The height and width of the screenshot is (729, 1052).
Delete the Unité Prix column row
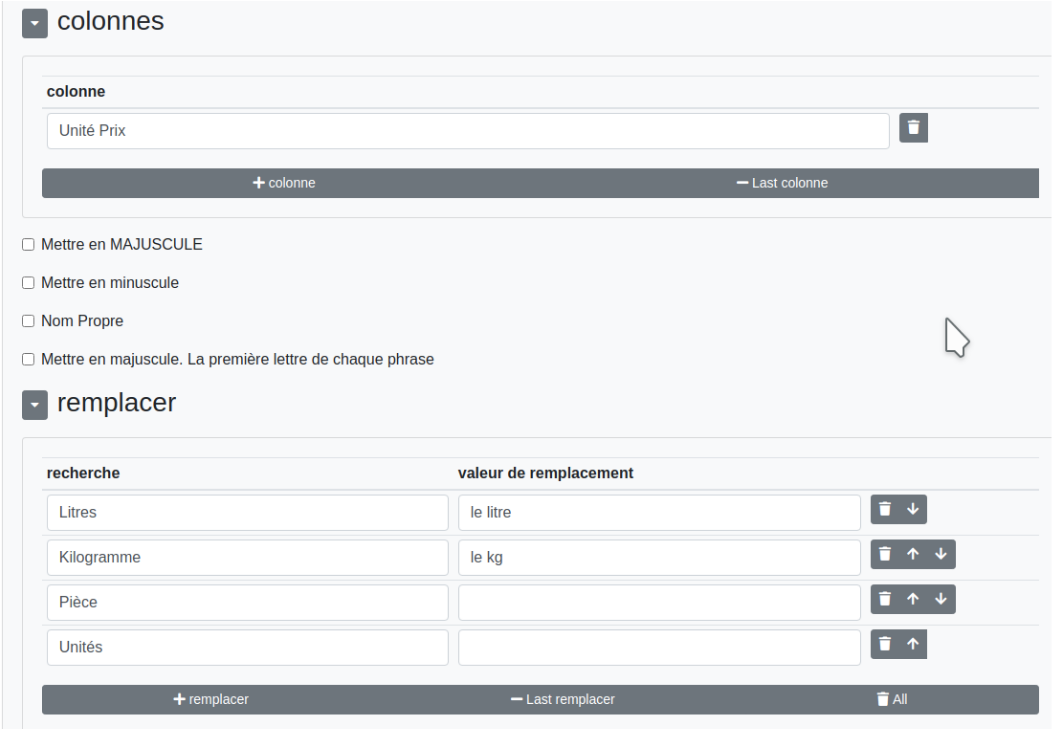tap(913, 128)
